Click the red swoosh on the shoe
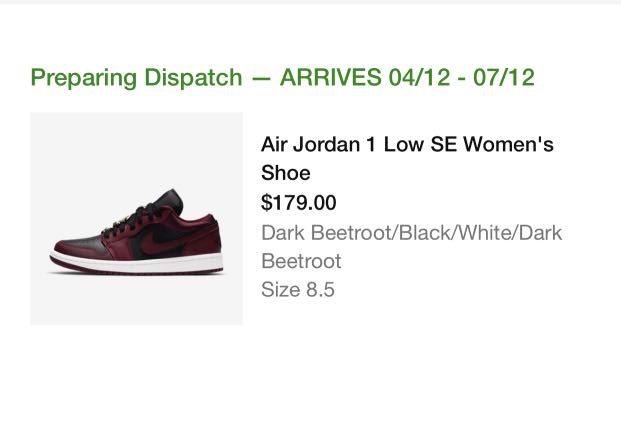Screen dimensions: 621x427 [164, 242]
